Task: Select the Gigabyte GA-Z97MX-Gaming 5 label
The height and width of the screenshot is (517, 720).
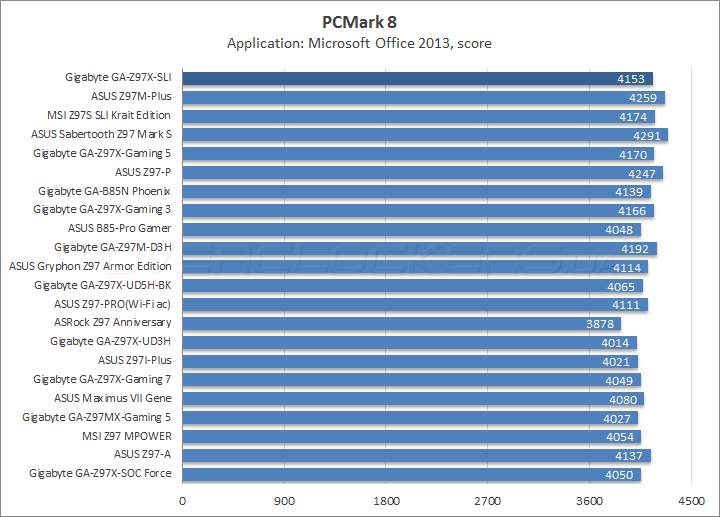Action: 96,417
